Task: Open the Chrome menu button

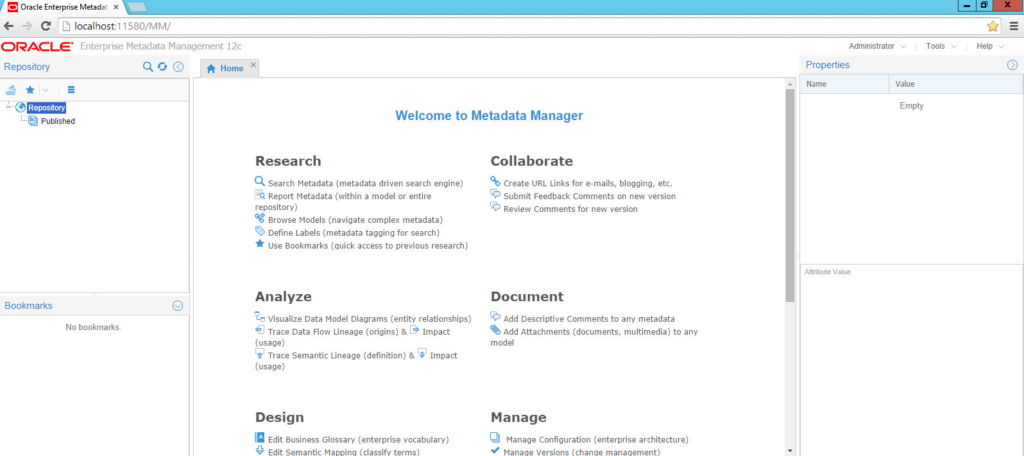Action: click(1014, 26)
